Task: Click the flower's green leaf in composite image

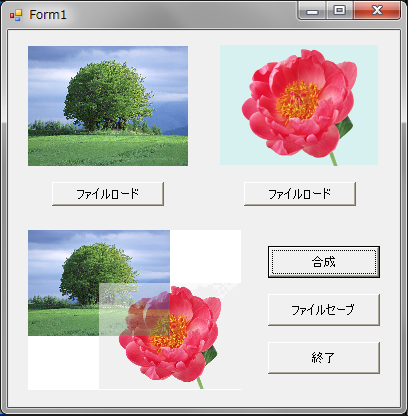Action: 211,355
